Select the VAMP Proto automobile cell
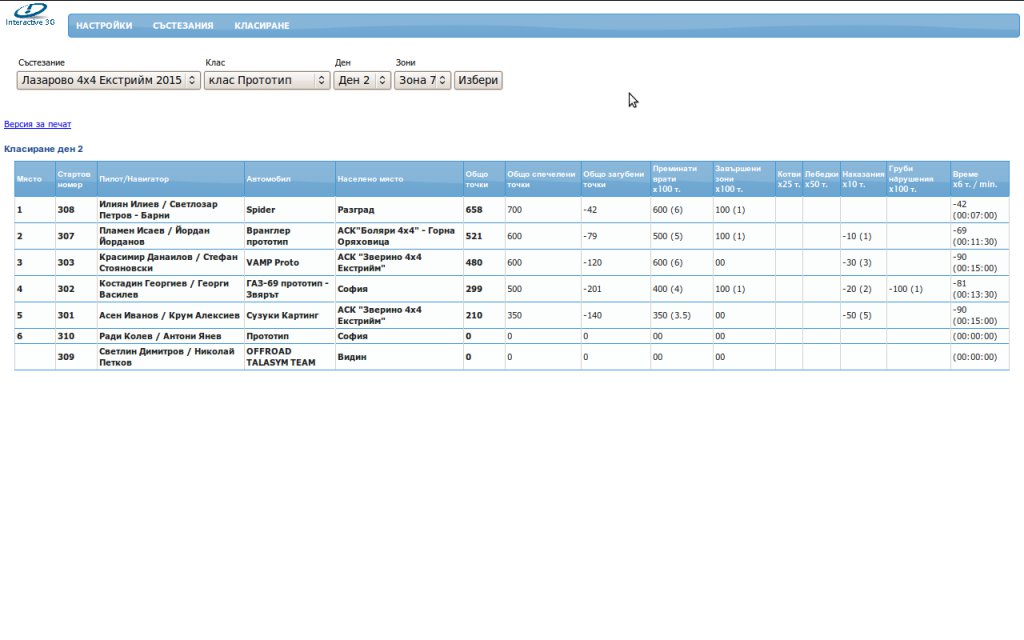The width and height of the screenshot is (1024, 640). [x=272, y=262]
